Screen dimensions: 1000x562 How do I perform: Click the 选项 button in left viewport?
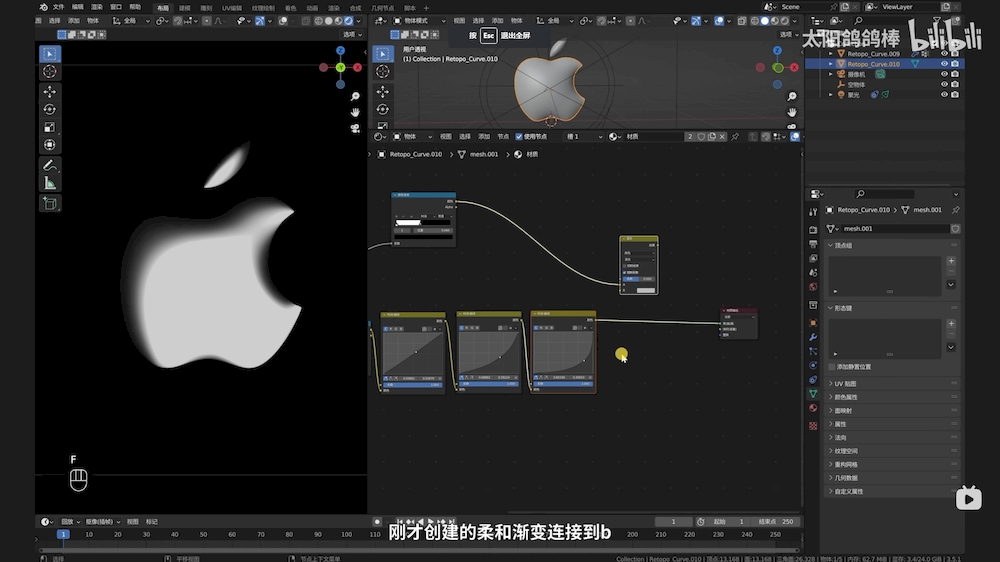coord(353,34)
